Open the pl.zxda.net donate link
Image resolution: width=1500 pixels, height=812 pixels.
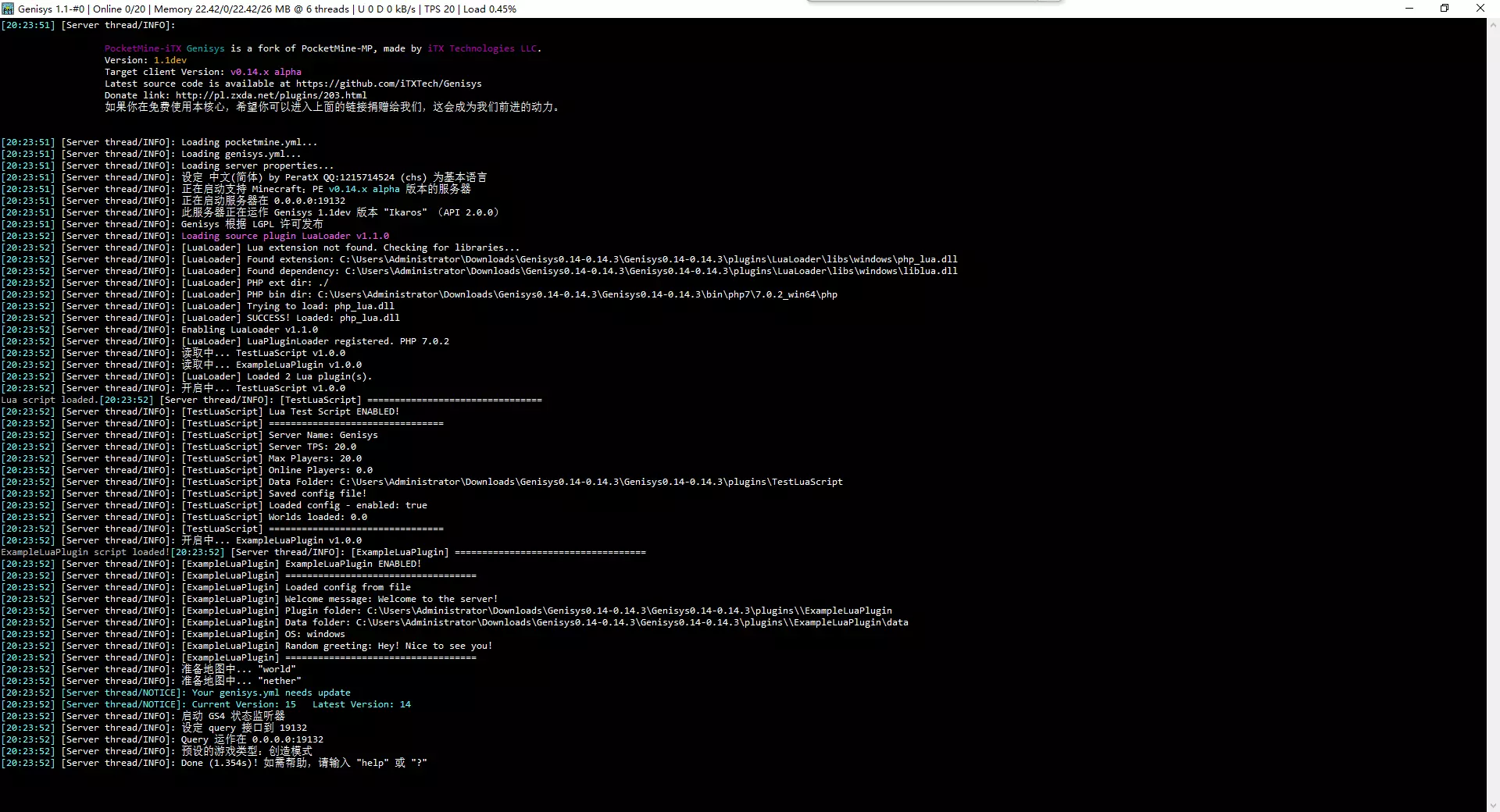pyautogui.click(x=271, y=95)
